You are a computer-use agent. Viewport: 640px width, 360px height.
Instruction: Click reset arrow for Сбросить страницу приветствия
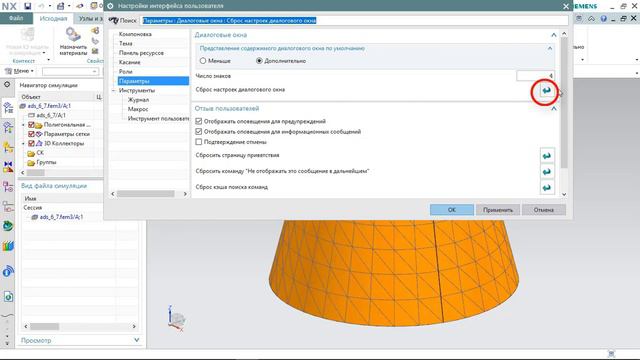pos(547,156)
